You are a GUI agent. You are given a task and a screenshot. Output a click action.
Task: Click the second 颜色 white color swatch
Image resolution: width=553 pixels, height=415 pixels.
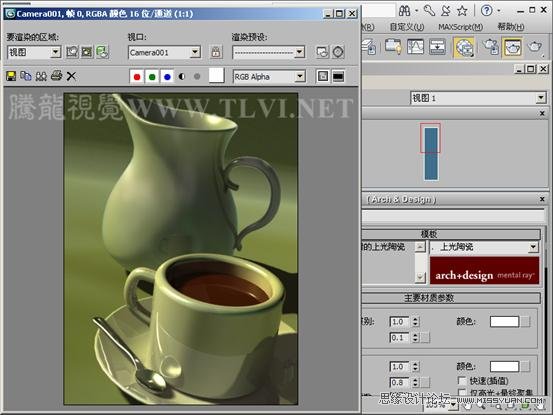(x=504, y=367)
